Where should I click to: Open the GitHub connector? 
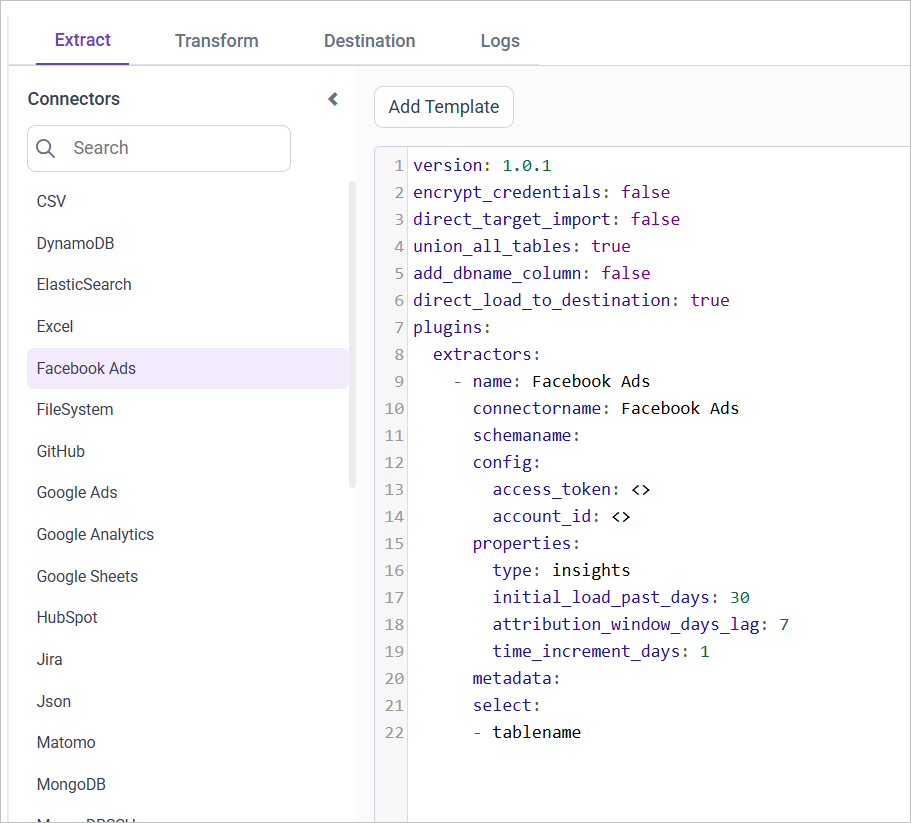coord(61,451)
